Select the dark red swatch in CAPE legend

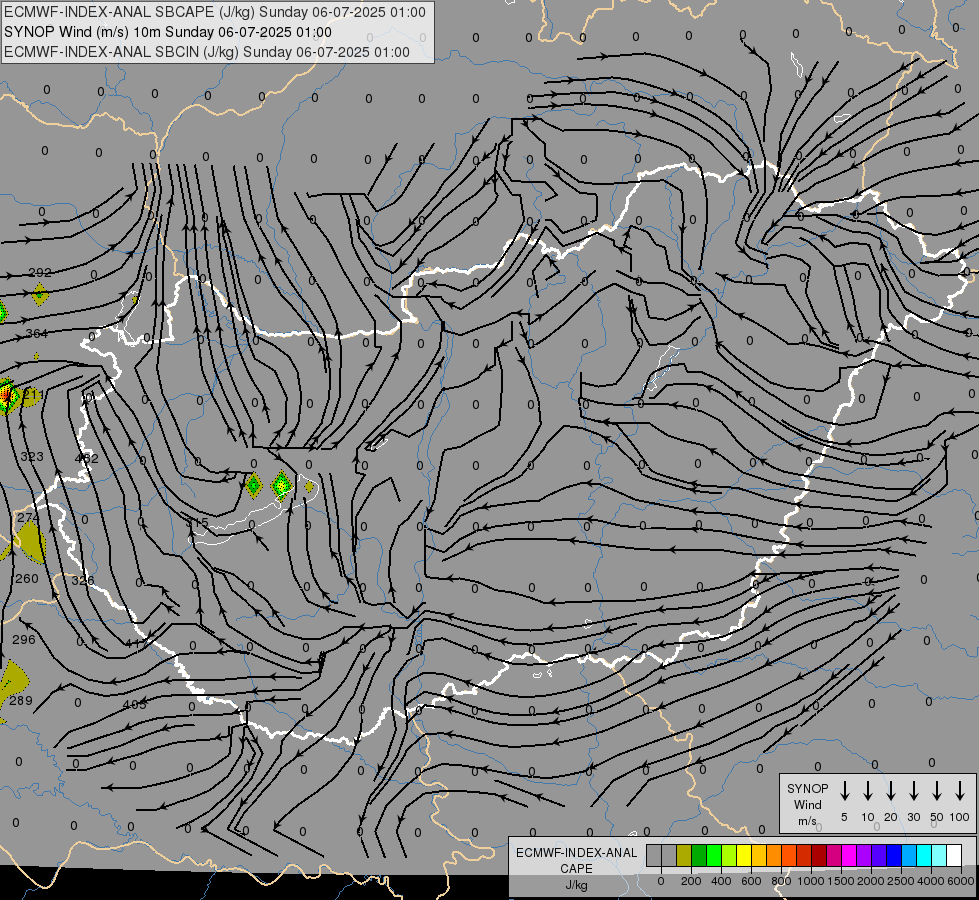[x=819, y=855]
